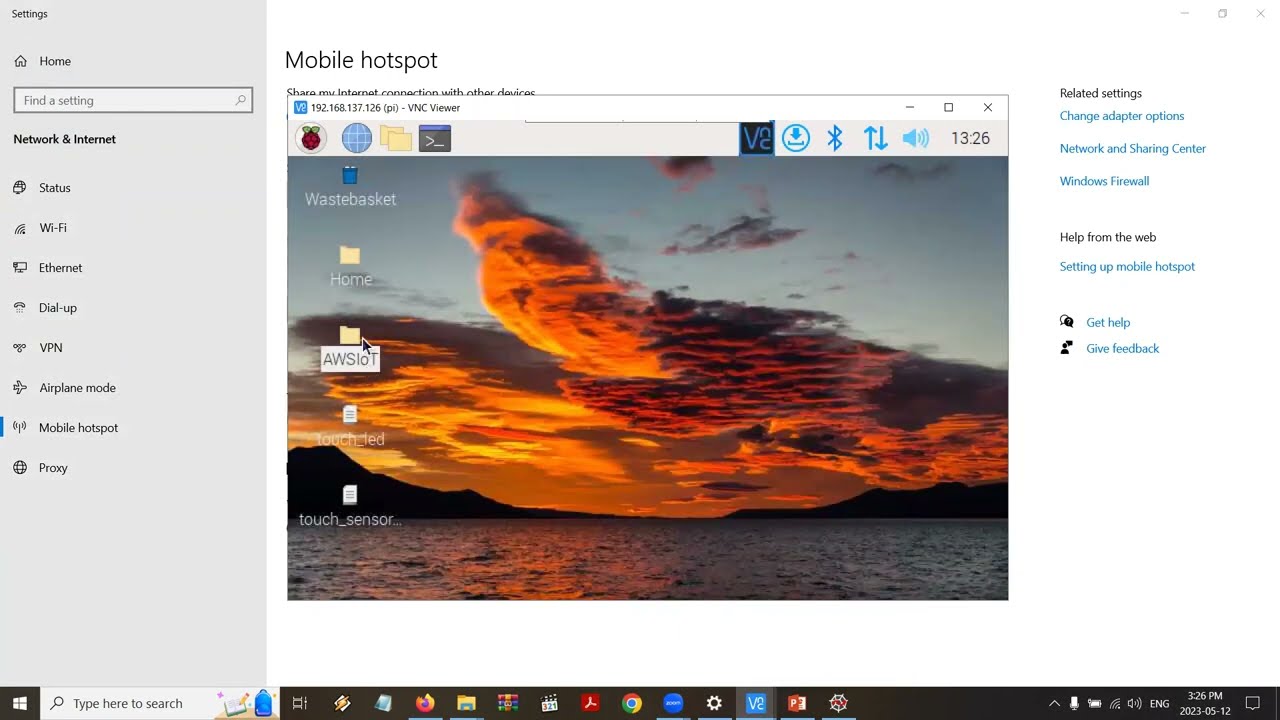Open the Windows notification center
The height and width of the screenshot is (720, 1280).
[x=1252, y=703]
